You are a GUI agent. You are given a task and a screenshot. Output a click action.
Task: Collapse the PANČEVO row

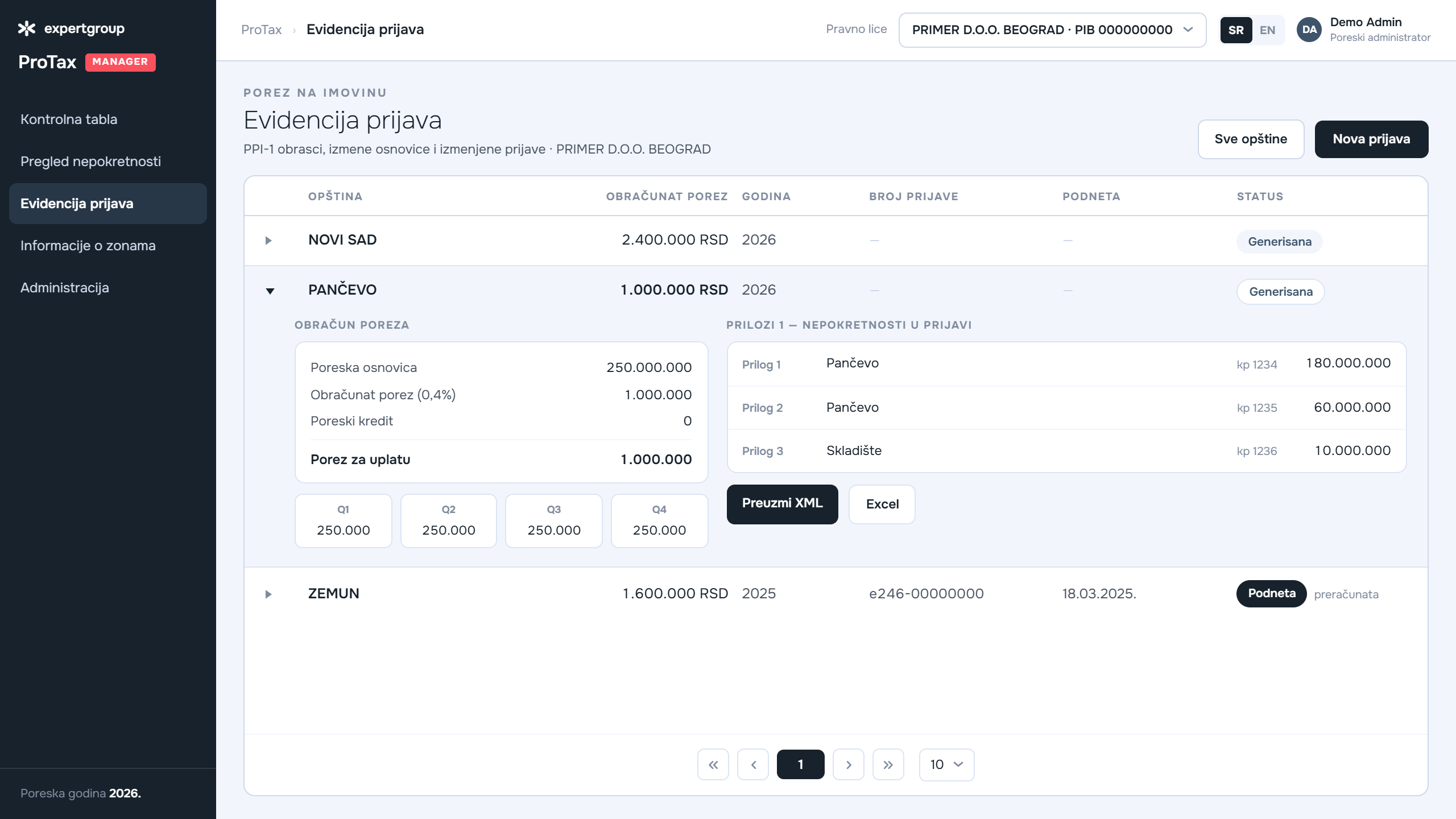pos(270,291)
